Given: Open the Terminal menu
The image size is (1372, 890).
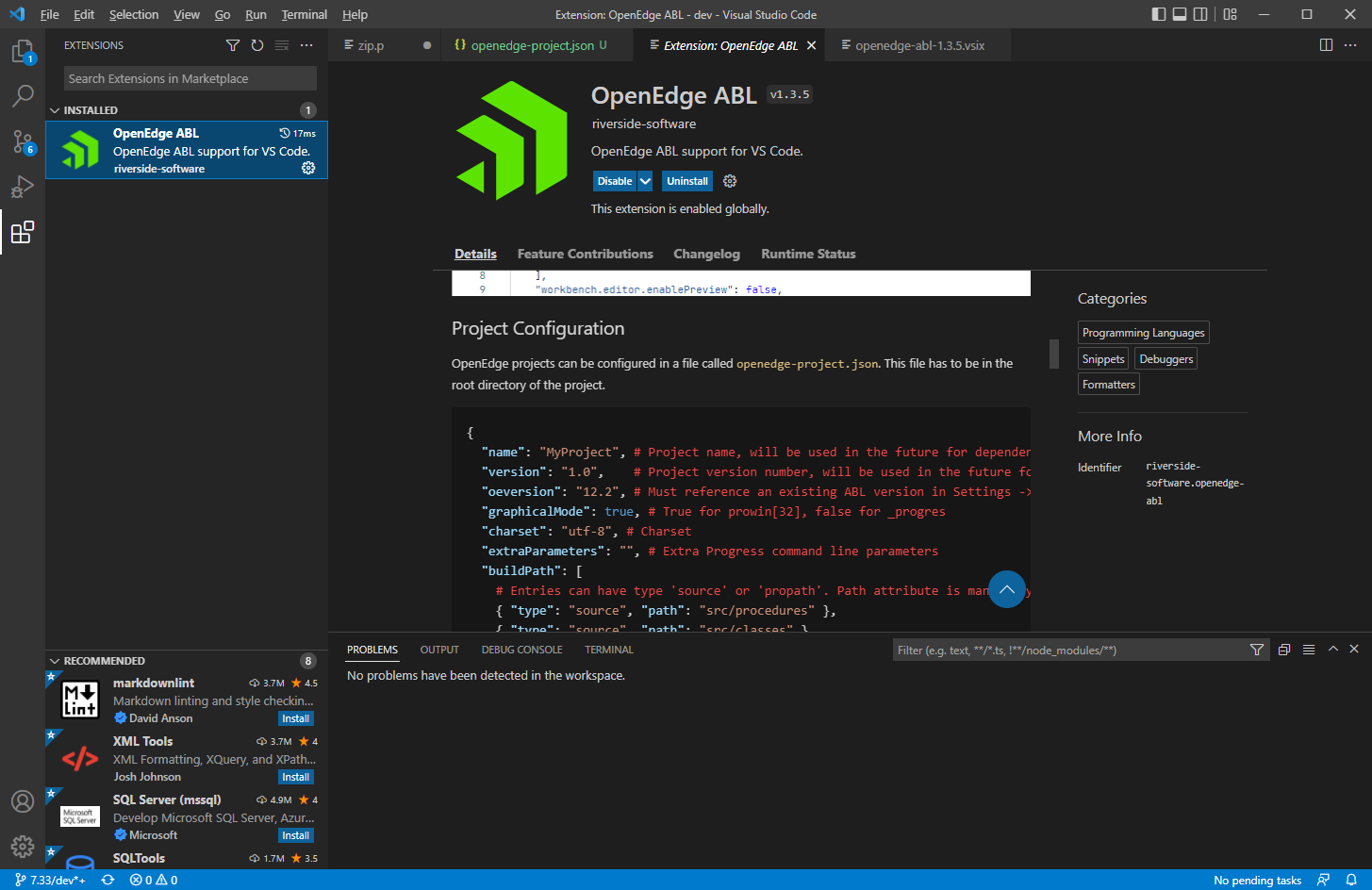Looking at the screenshot, I should [304, 14].
